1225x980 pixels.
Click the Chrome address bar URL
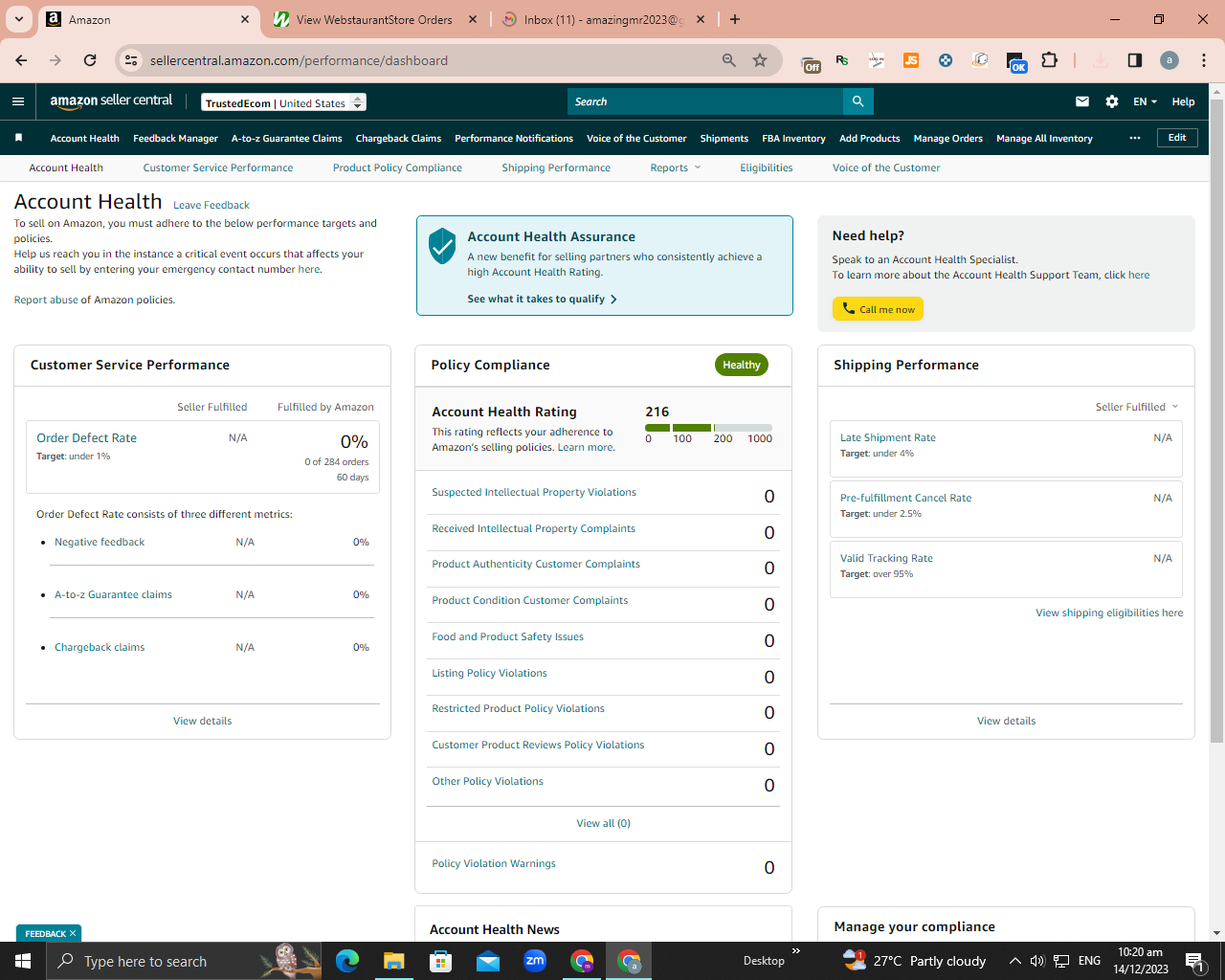click(x=299, y=60)
